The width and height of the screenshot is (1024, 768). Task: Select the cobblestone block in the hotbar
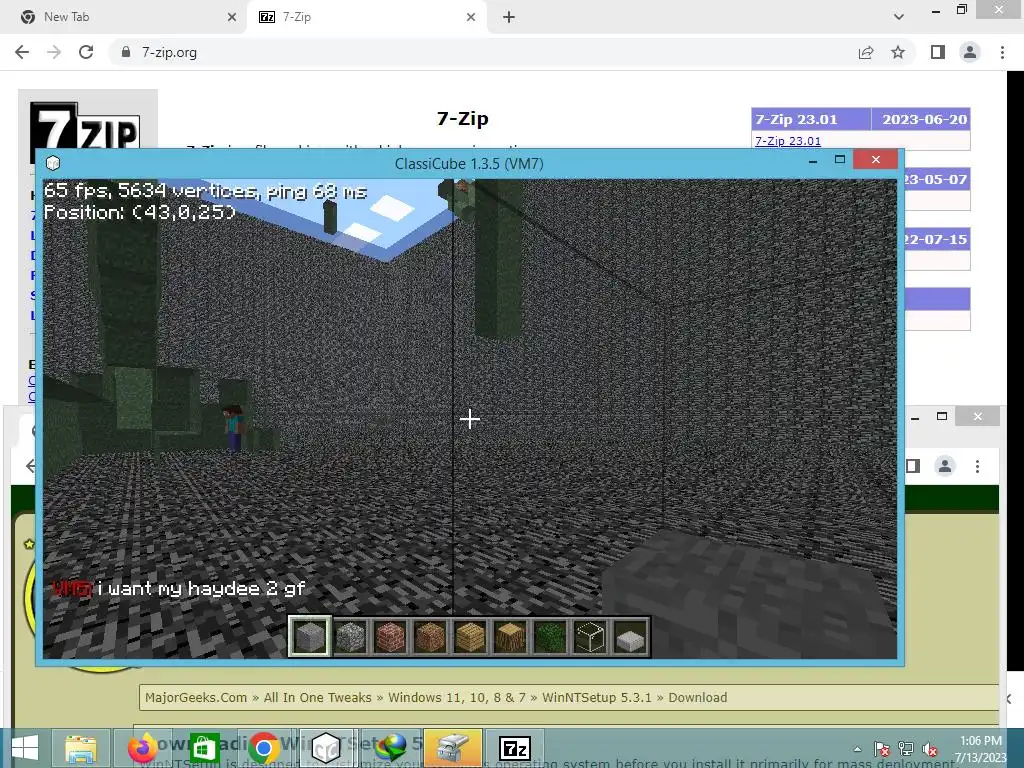click(x=350, y=637)
